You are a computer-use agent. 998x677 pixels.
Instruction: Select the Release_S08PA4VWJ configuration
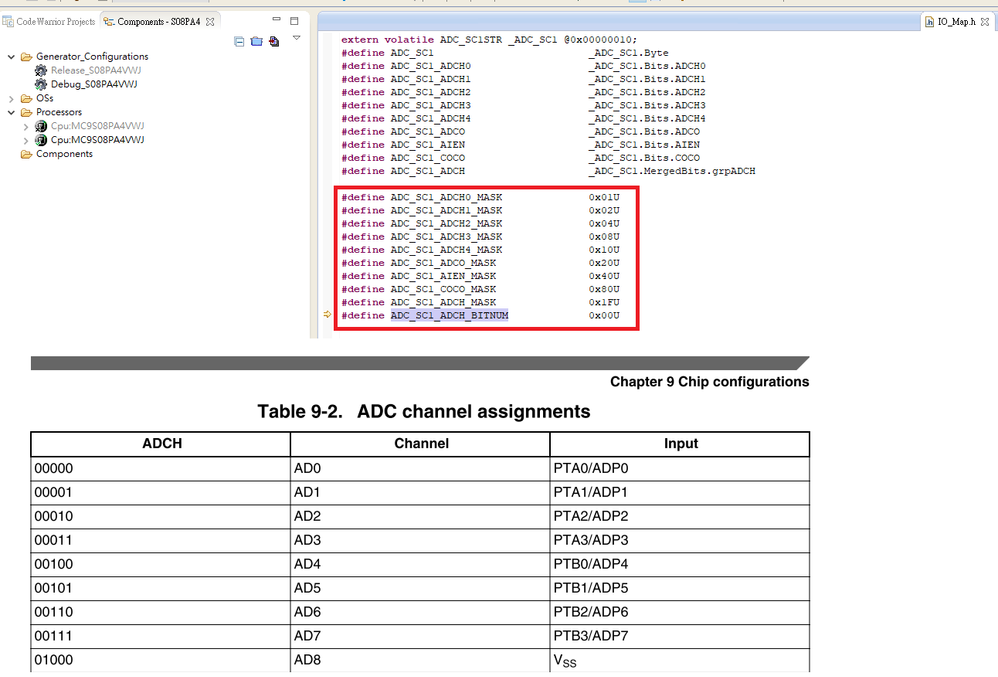click(96, 71)
